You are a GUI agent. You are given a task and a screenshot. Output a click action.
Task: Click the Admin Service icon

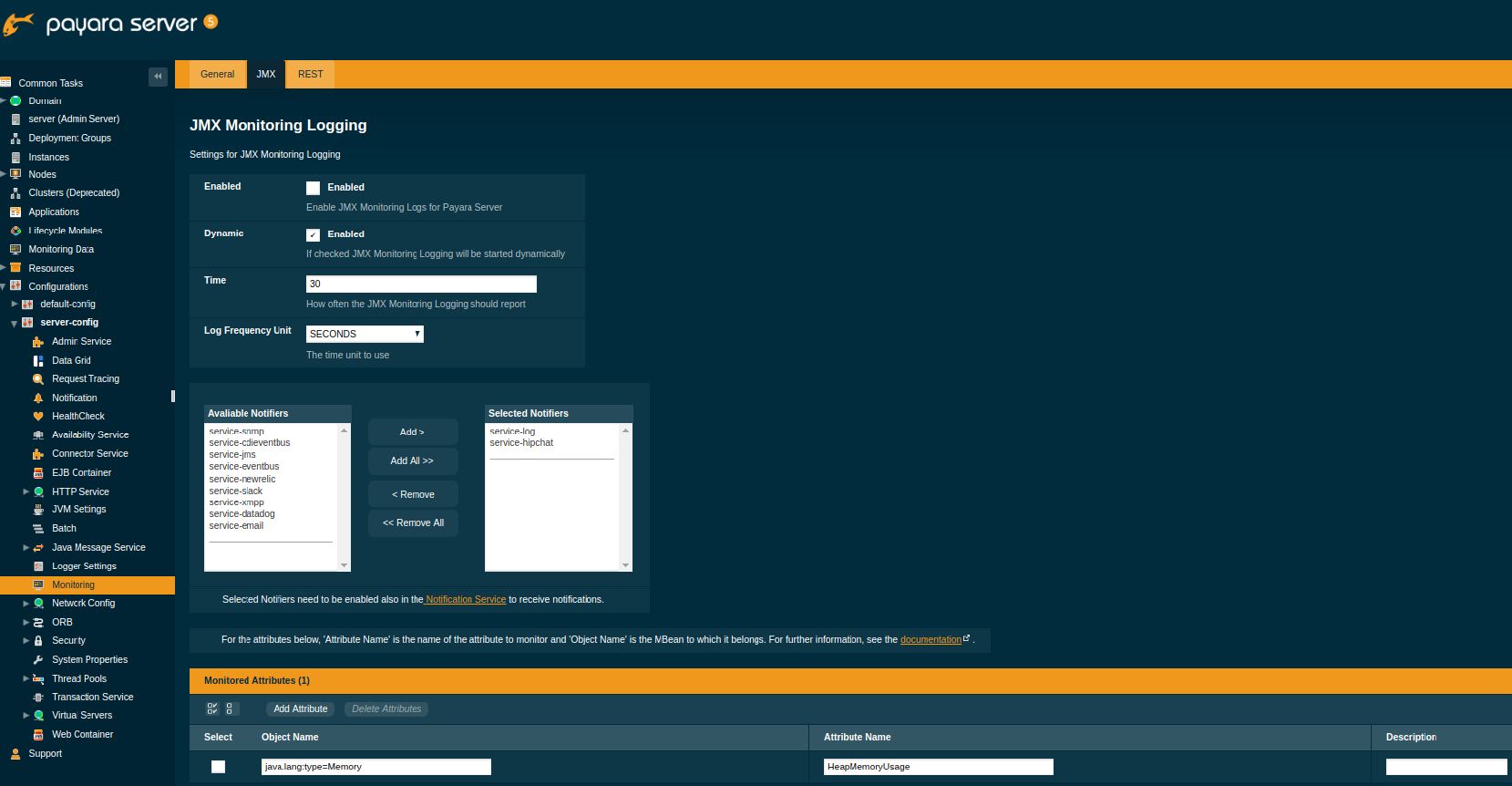pyautogui.click(x=38, y=342)
